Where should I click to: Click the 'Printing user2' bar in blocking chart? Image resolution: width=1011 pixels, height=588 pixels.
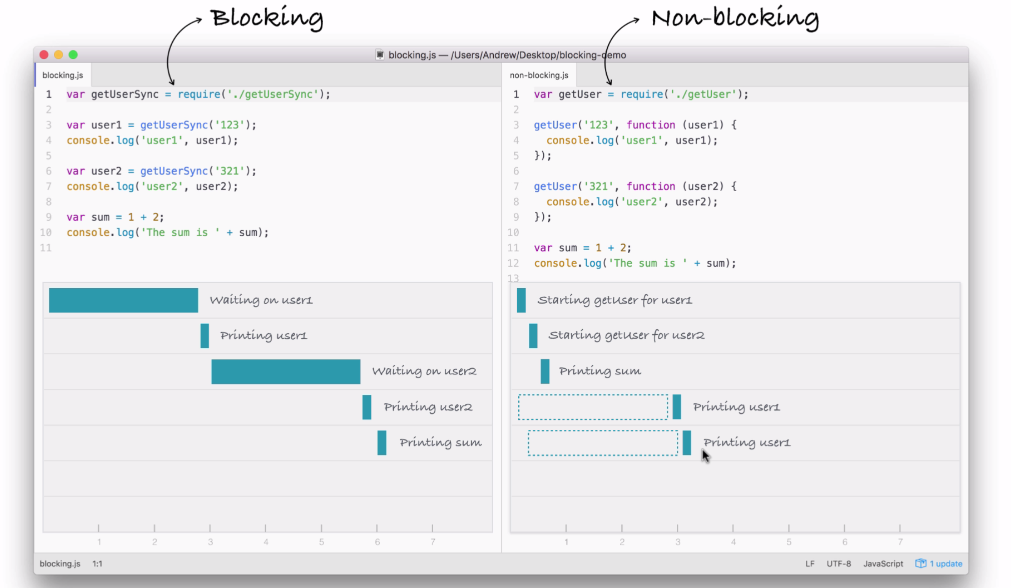(367, 407)
